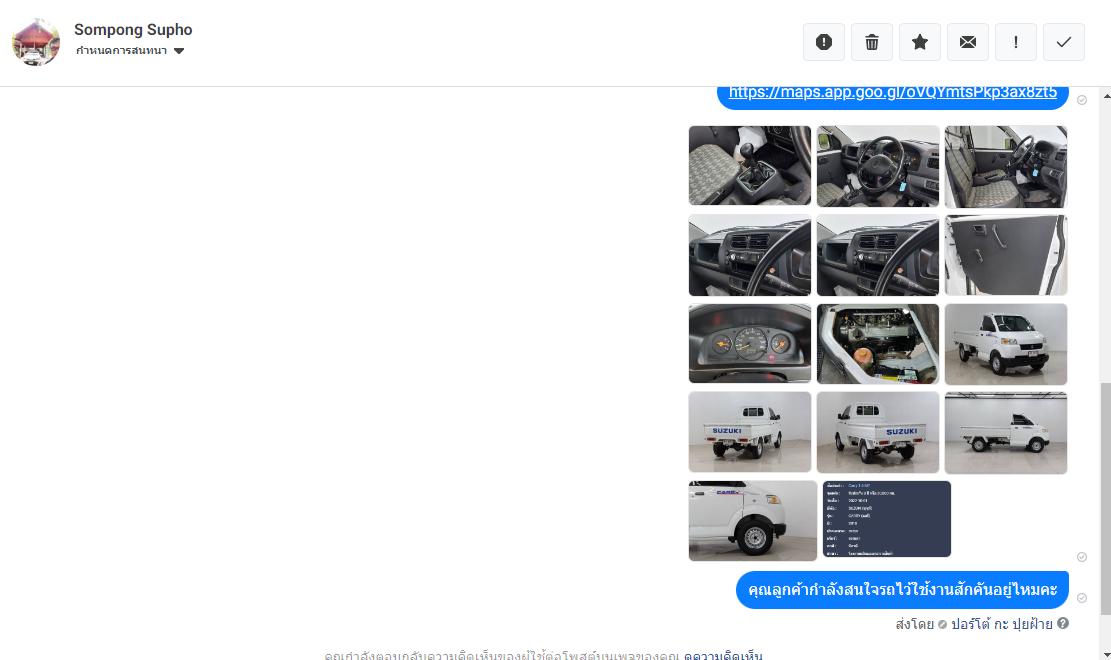Click message asking คุณลูกค้ากำลังสนใจรถ
This screenshot has height=660, width=1111.
coord(902,590)
